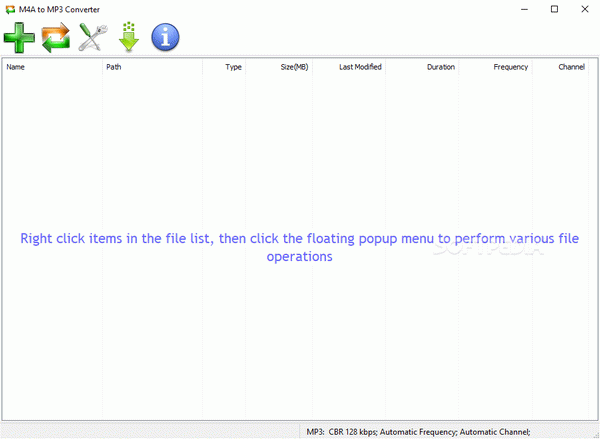Click the Frequency column header
Viewport: 600px width, 439px height.
(495, 67)
